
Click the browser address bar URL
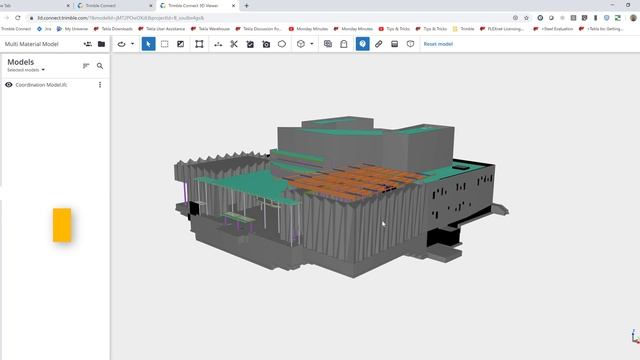pyautogui.click(x=120, y=18)
